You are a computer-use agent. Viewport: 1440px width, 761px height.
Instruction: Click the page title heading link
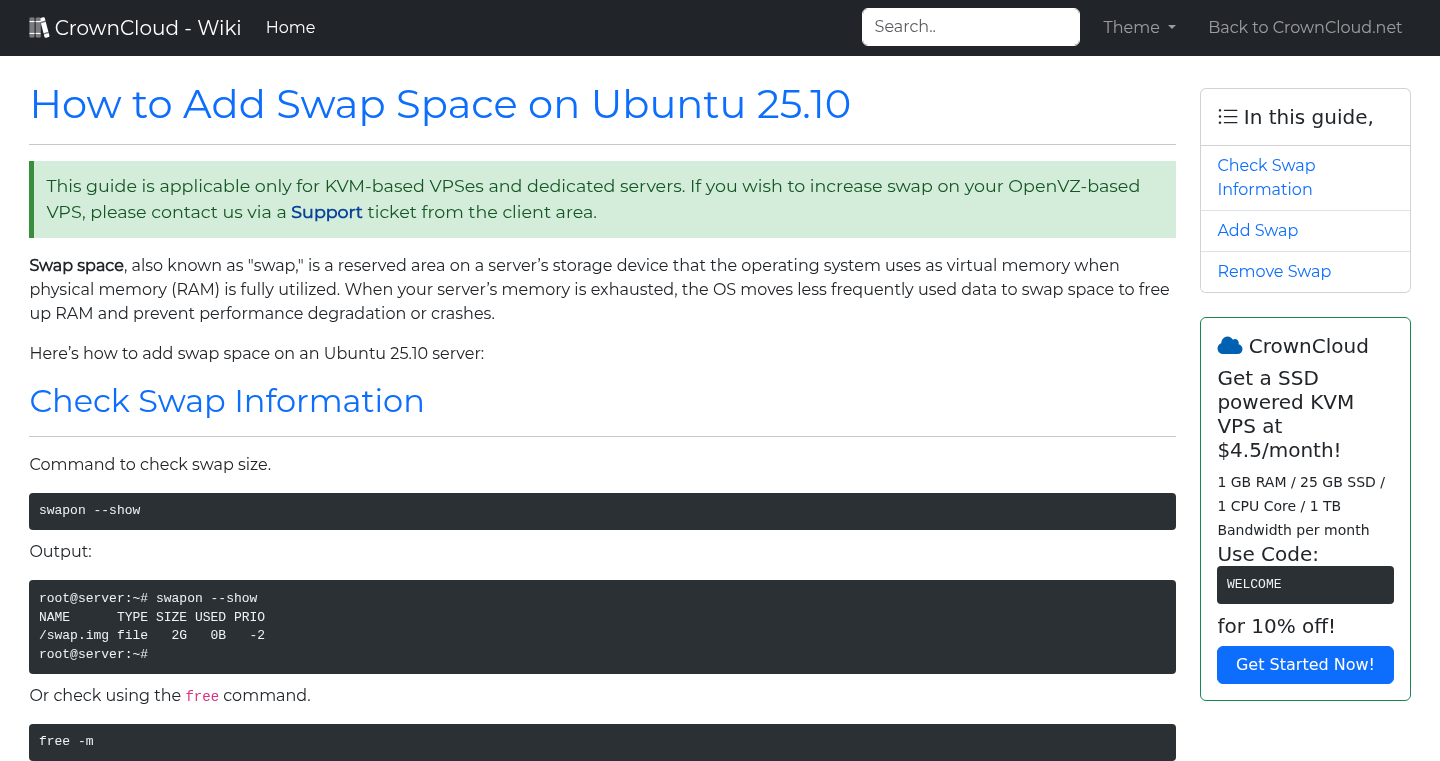[440, 104]
